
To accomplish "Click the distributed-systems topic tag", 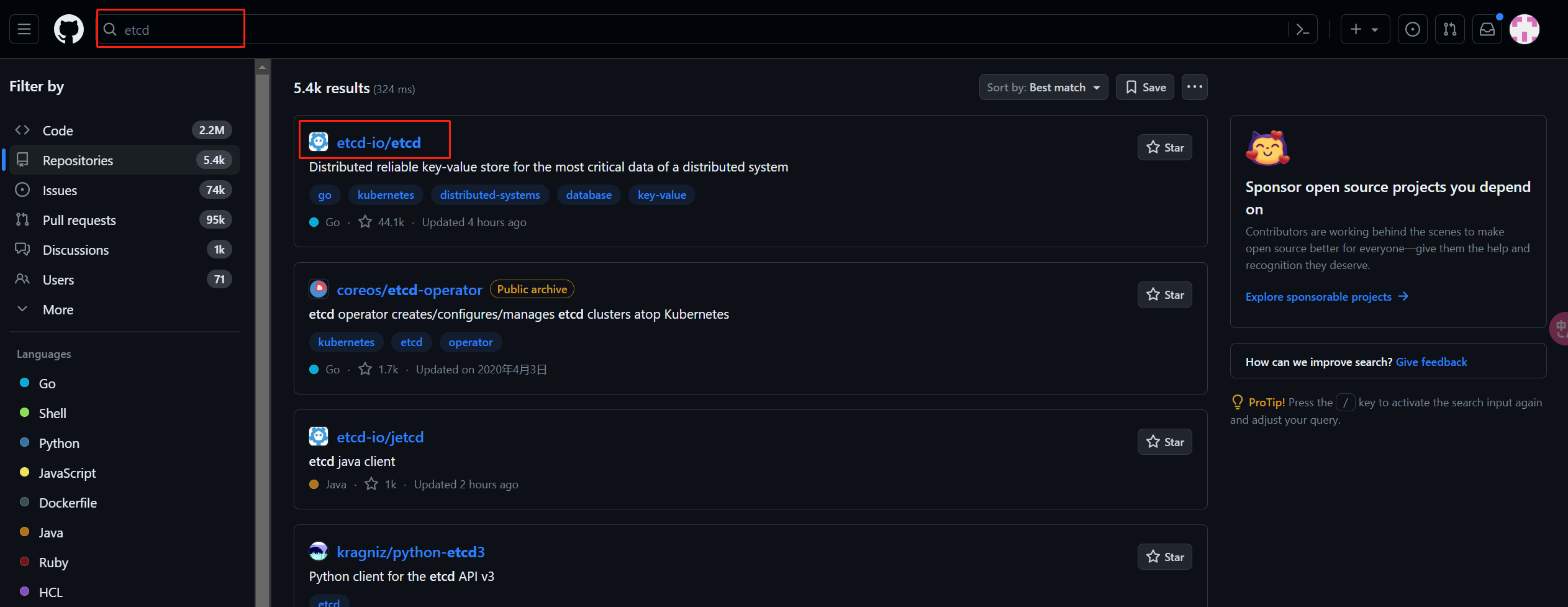I will pyautogui.click(x=490, y=194).
